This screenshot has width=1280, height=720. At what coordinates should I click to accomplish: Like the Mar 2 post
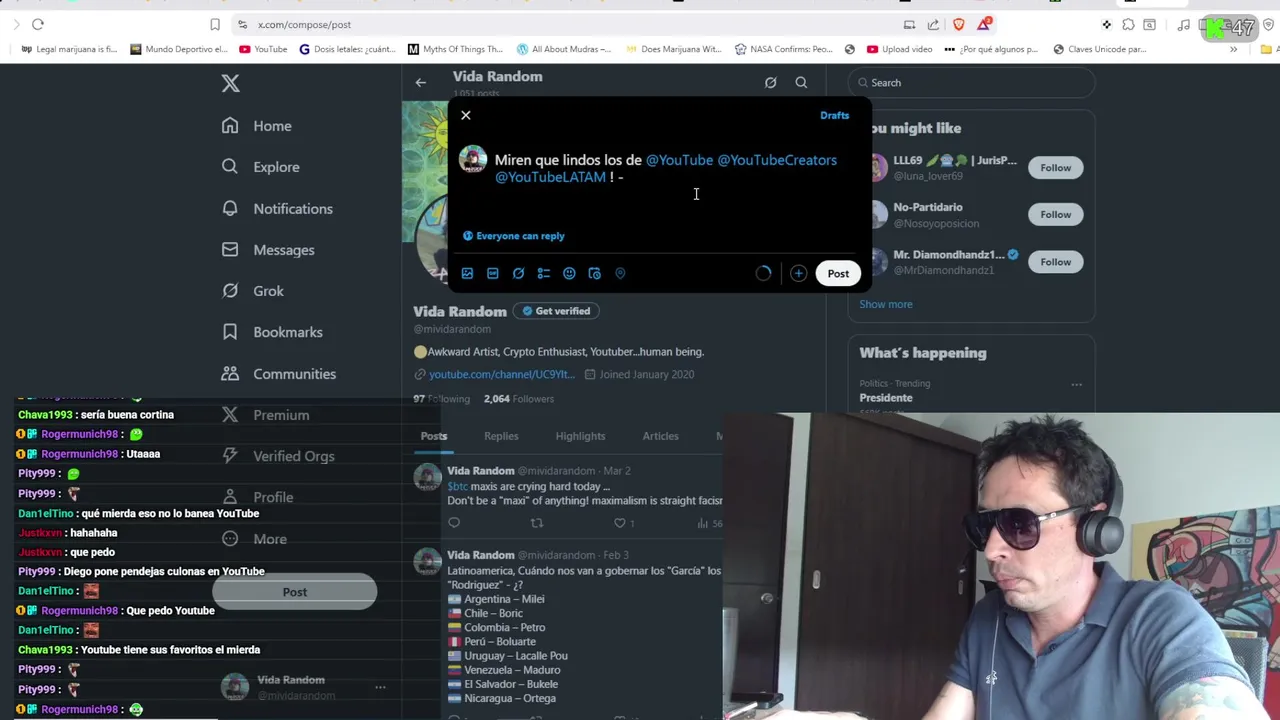(x=620, y=523)
